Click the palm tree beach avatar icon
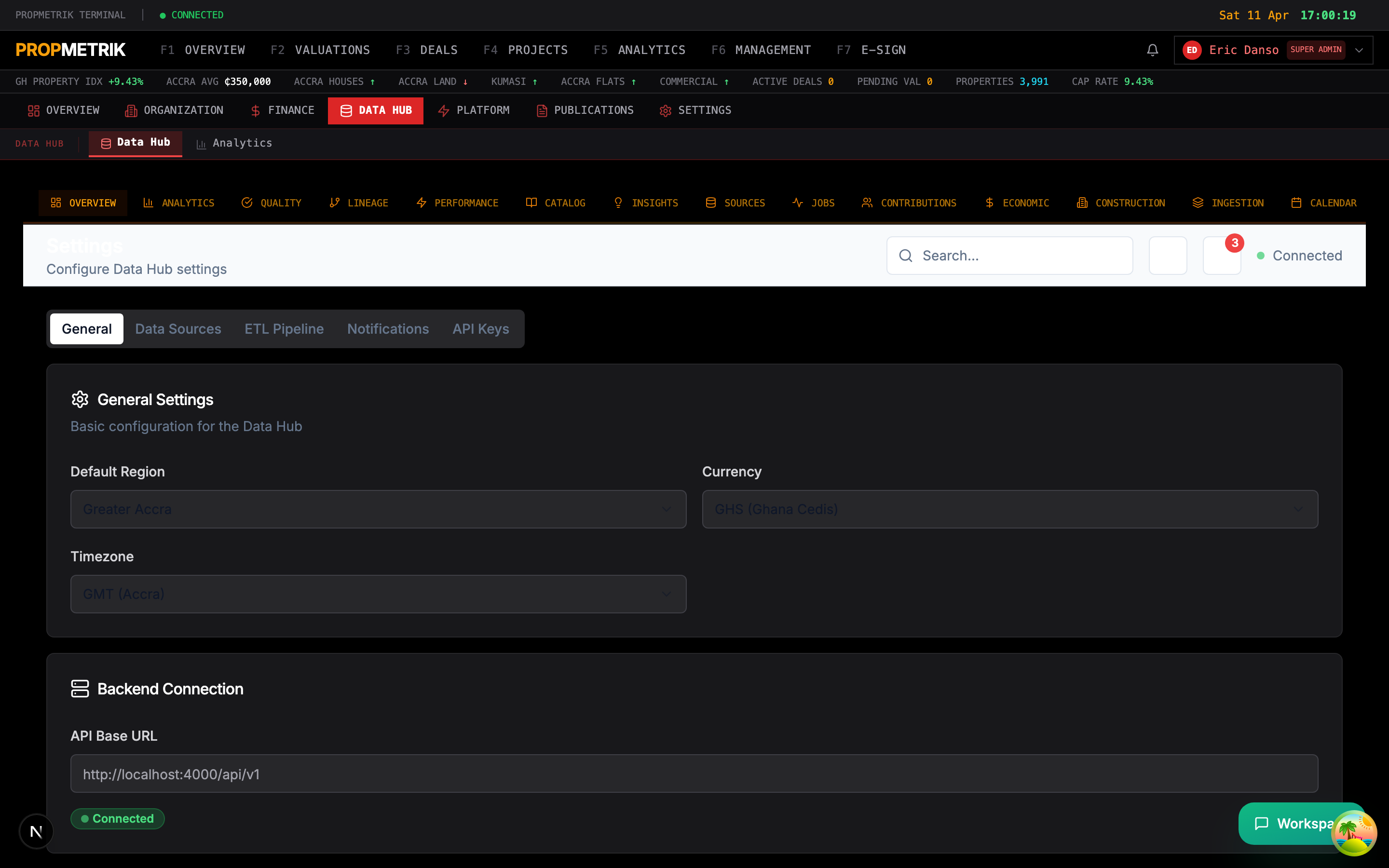1389x868 pixels. coord(1354,833)
